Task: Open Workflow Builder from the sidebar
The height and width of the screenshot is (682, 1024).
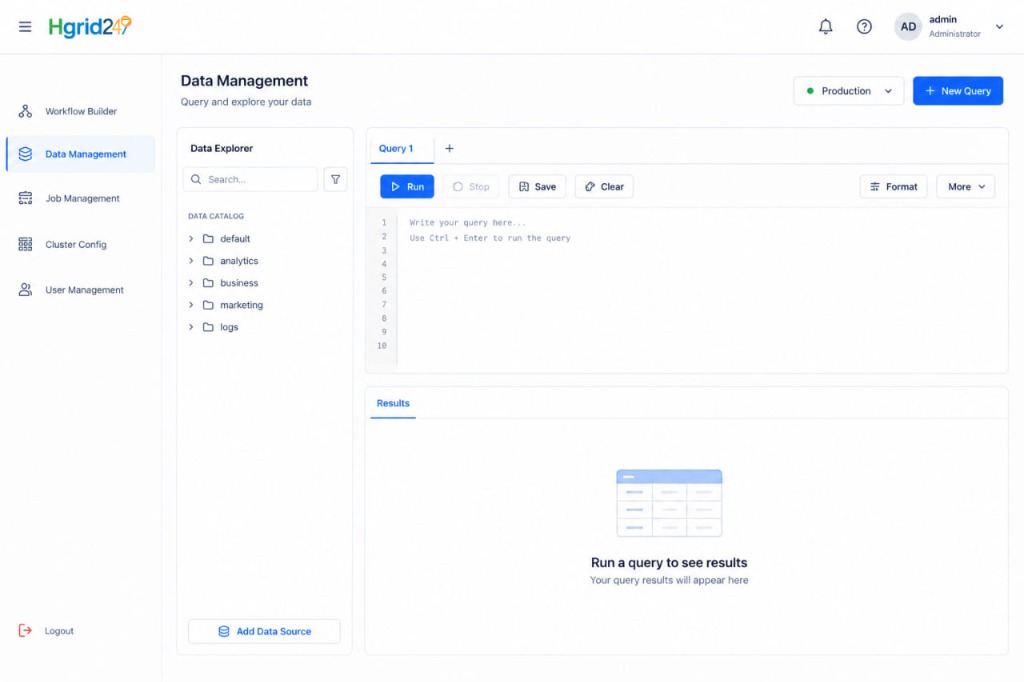Action: (x=81, y=111)
